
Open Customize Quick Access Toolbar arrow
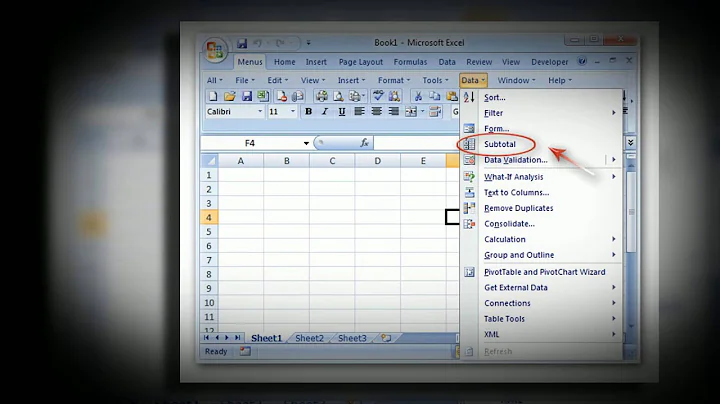(309, 43)
